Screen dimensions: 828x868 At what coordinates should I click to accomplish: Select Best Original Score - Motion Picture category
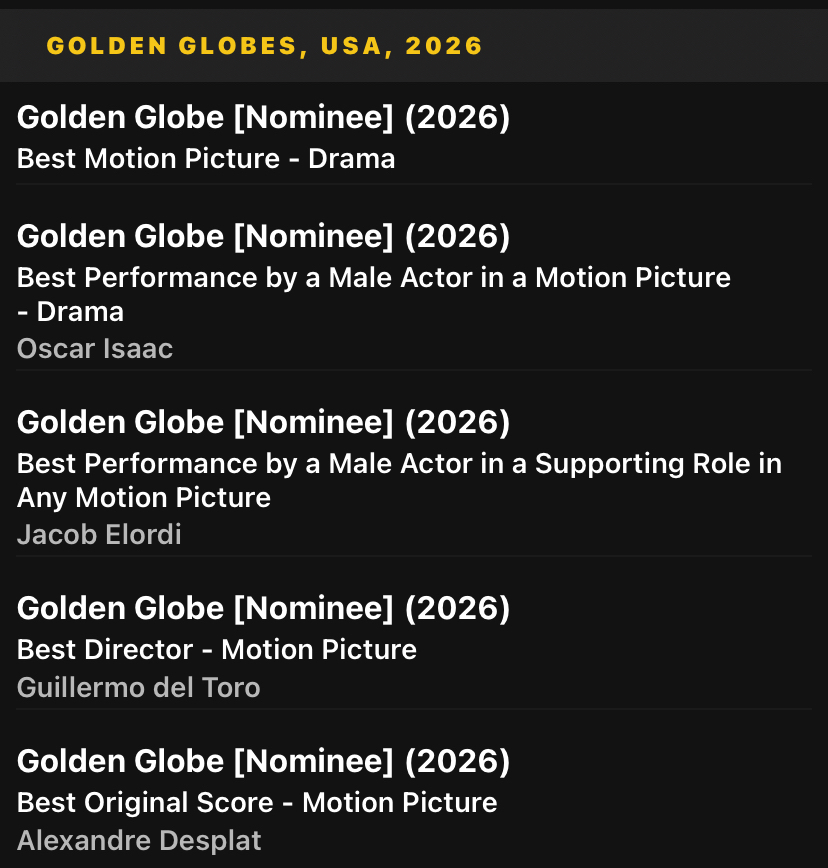coord(256,803)
